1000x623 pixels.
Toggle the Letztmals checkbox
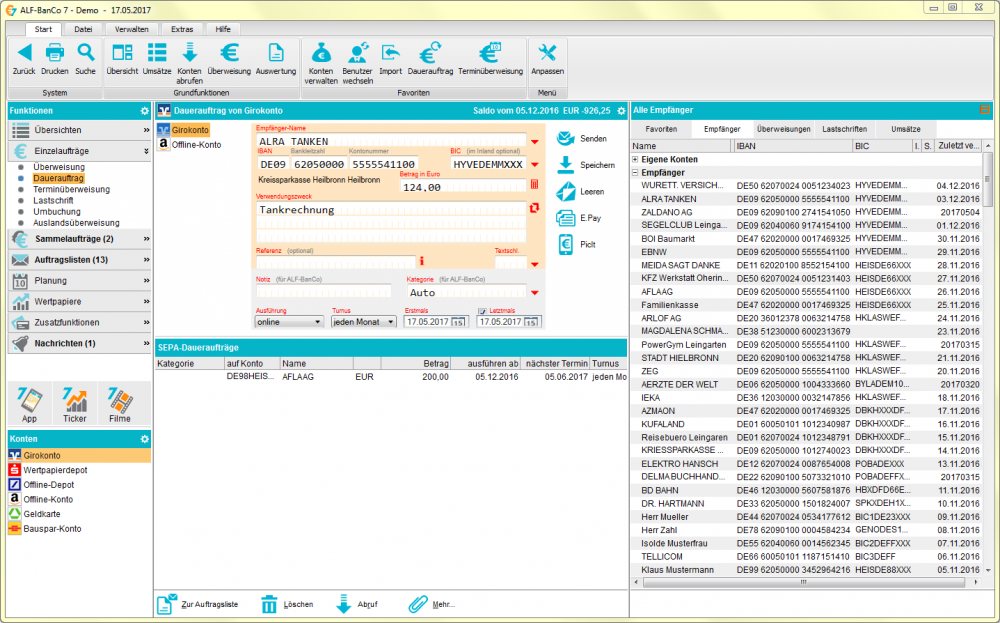pyautogui.click(x=482, y=311)
